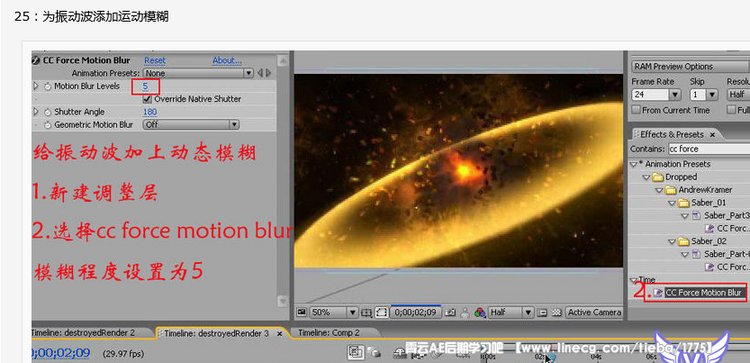
Task: Click the composition preview image
Action: click(x=458, y=171)
